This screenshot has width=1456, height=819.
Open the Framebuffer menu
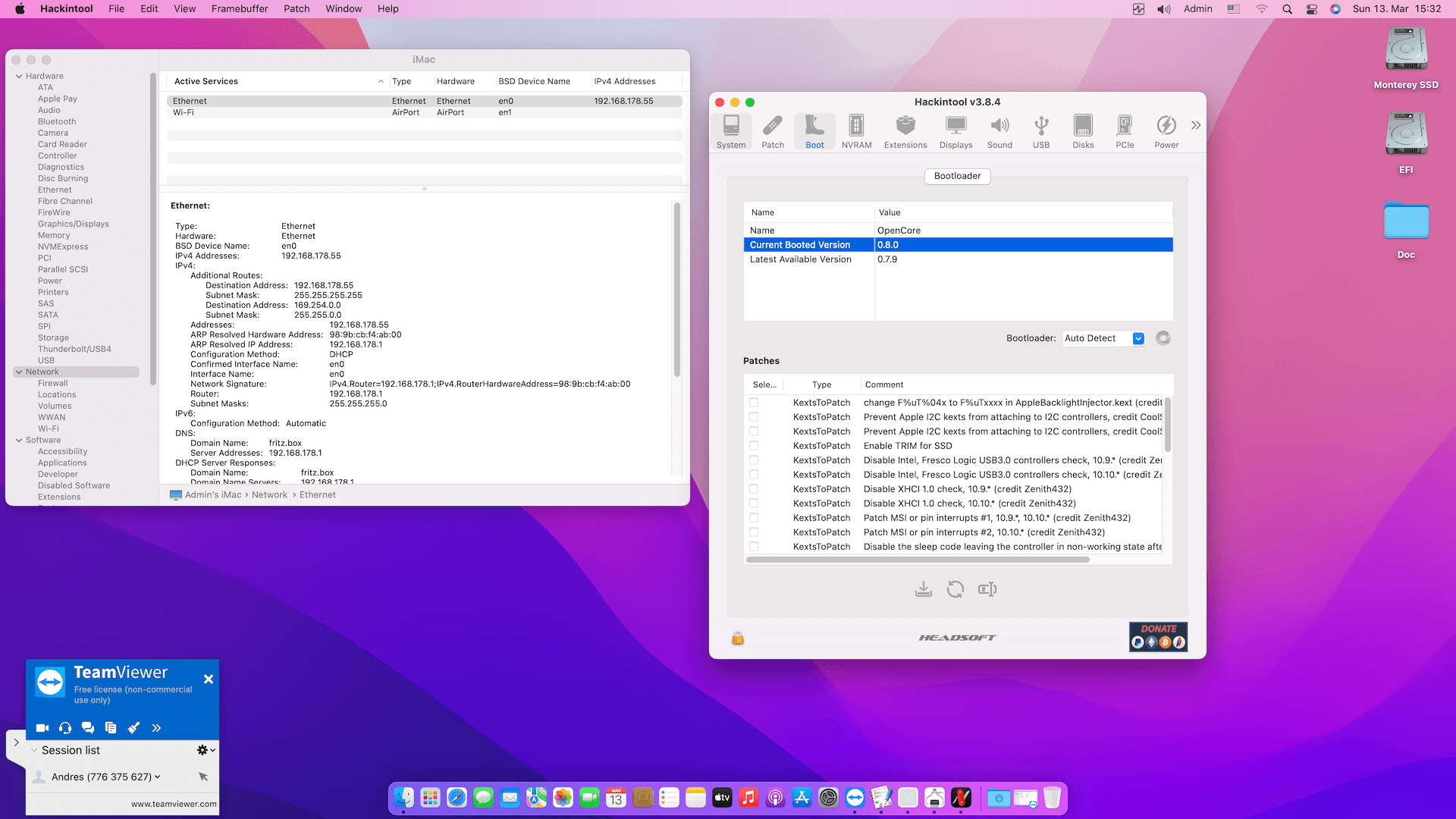[x=239, y=9]
